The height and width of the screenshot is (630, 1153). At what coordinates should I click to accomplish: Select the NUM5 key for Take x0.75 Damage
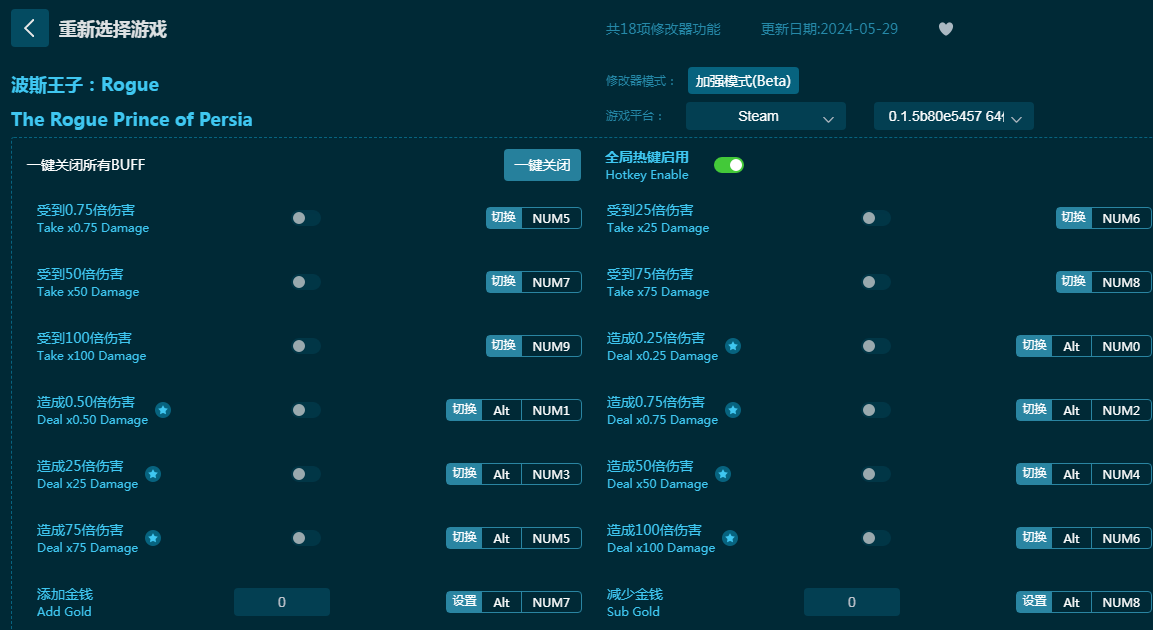point(551,218)
